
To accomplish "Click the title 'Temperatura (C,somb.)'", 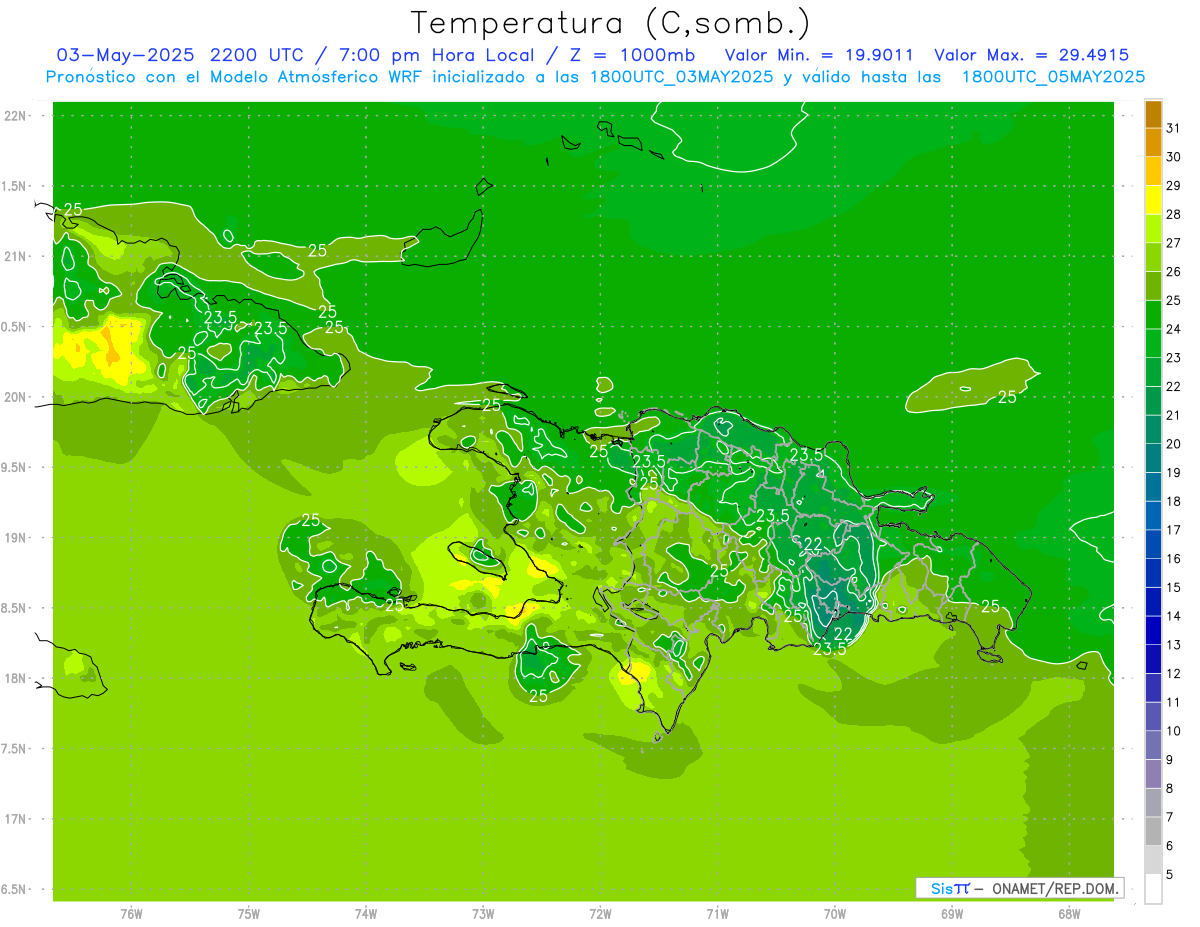I will tap(611, 23).
